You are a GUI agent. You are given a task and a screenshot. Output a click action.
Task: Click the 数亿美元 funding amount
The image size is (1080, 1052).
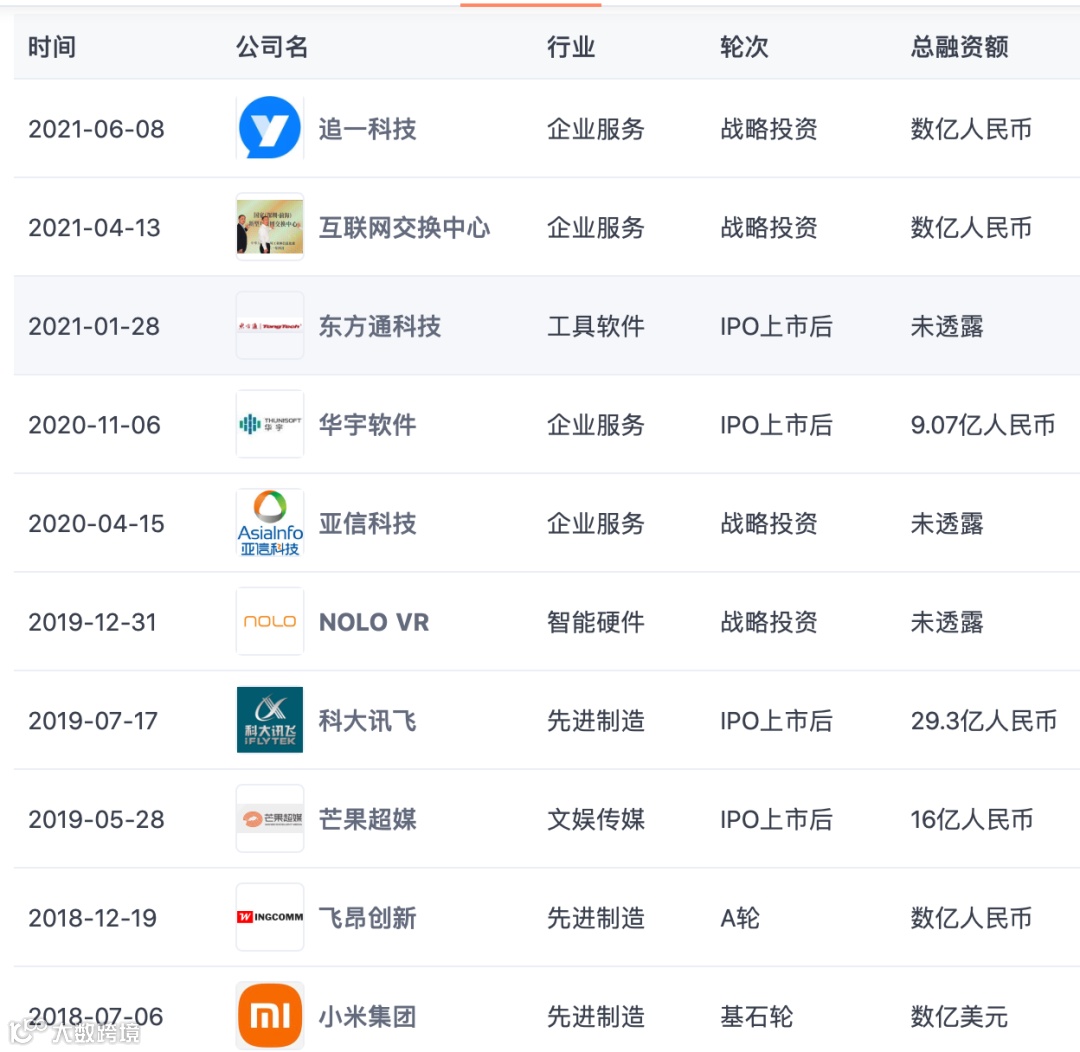[959, 1016]
